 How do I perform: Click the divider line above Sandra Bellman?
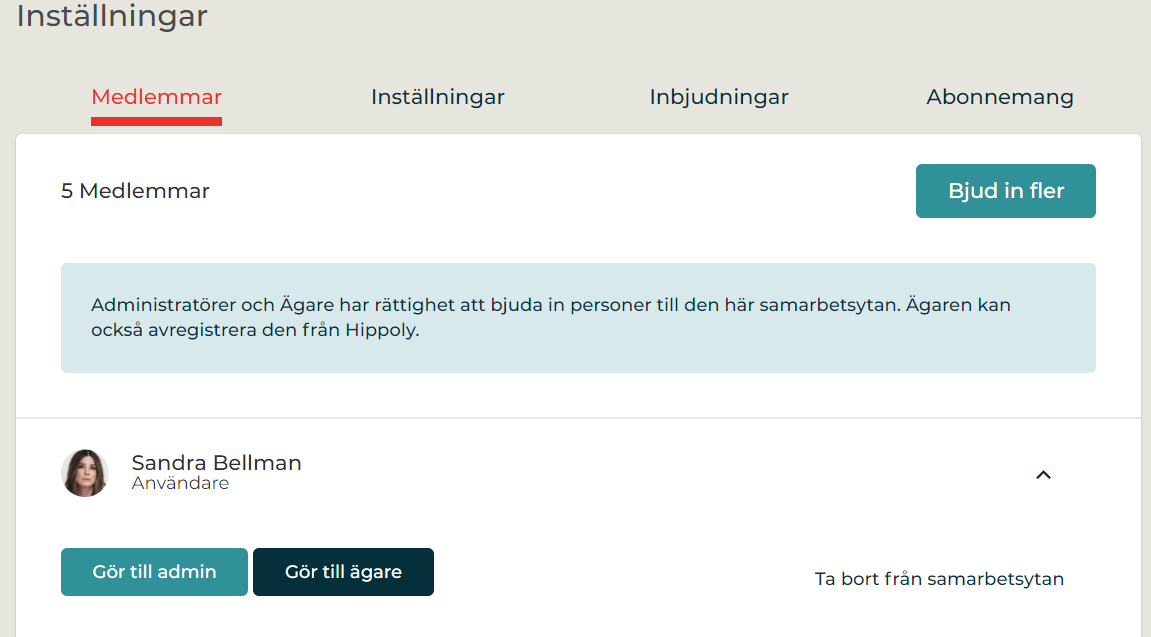[x=578, y=418]
